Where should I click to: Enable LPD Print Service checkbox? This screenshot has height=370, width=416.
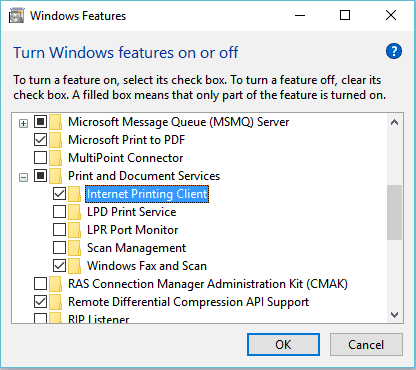pos(59,212)
